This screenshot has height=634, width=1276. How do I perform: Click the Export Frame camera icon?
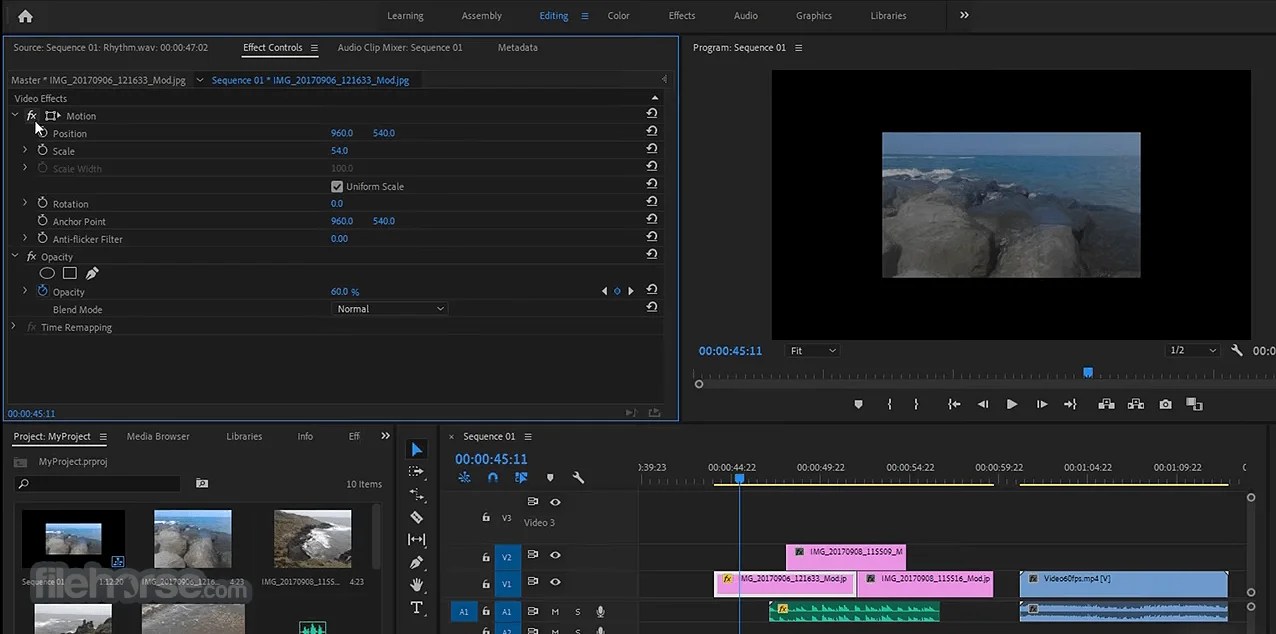tap(1165, 404)
